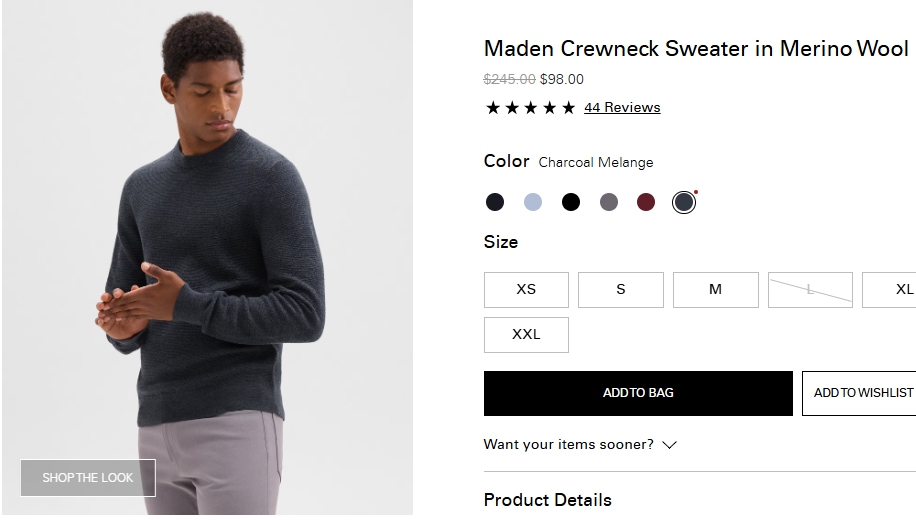Click the first rating star
The width and height of the screenshot is (916, 520).
pos(492,108)
